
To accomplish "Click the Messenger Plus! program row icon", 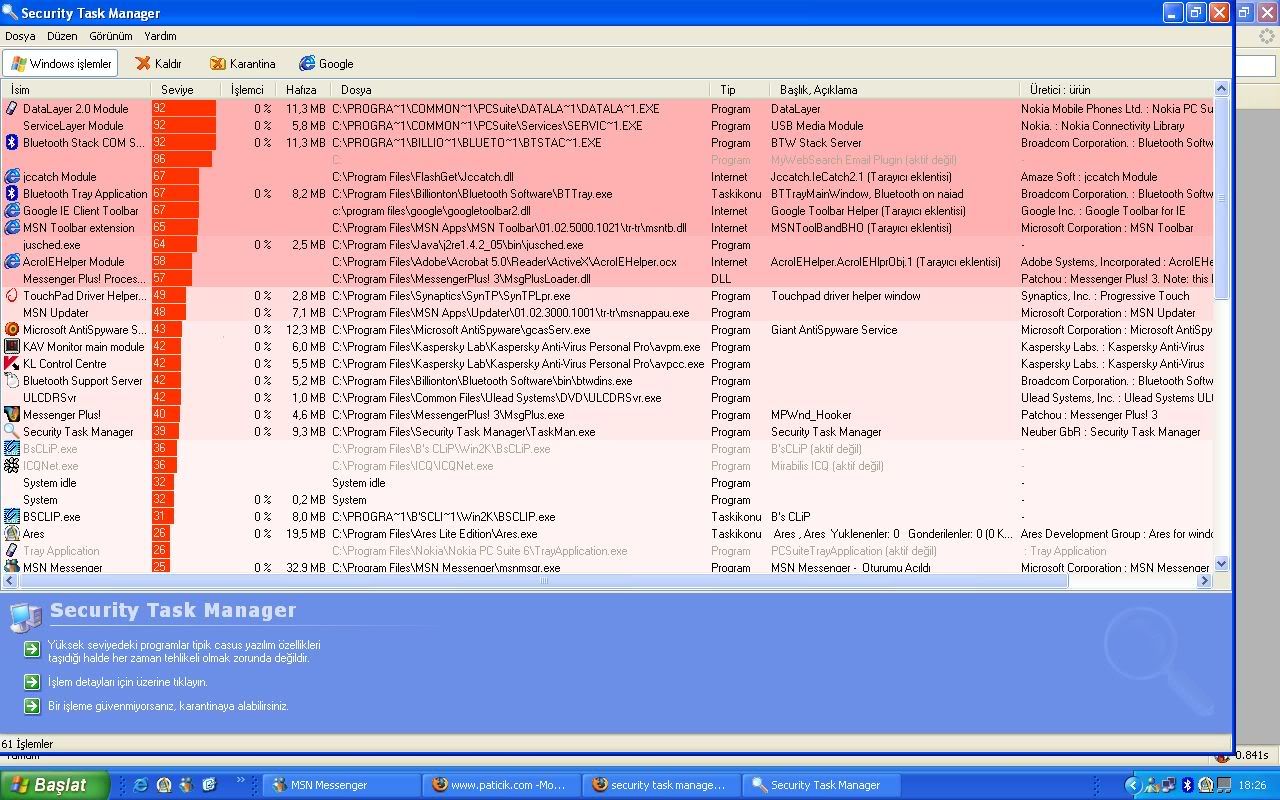I will point(12,415).
